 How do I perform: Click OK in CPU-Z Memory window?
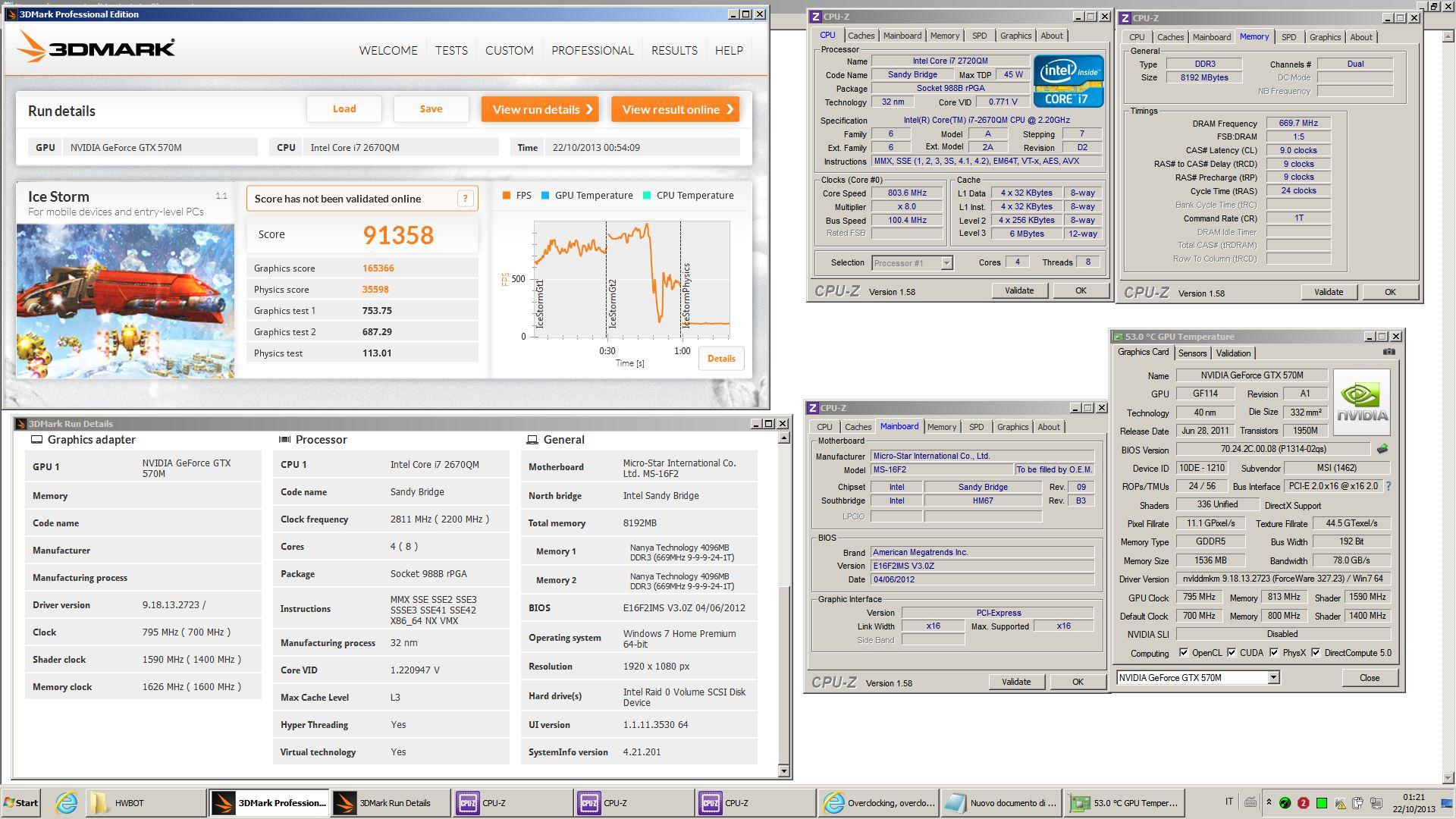(x=1390, y=292)
